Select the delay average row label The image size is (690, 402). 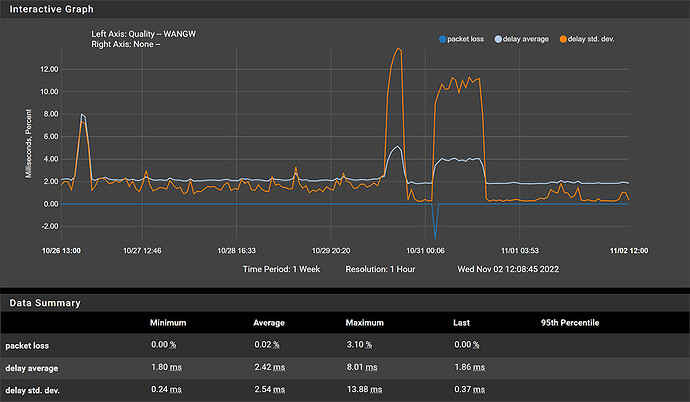pyautogui.click(x=31, y=368)
